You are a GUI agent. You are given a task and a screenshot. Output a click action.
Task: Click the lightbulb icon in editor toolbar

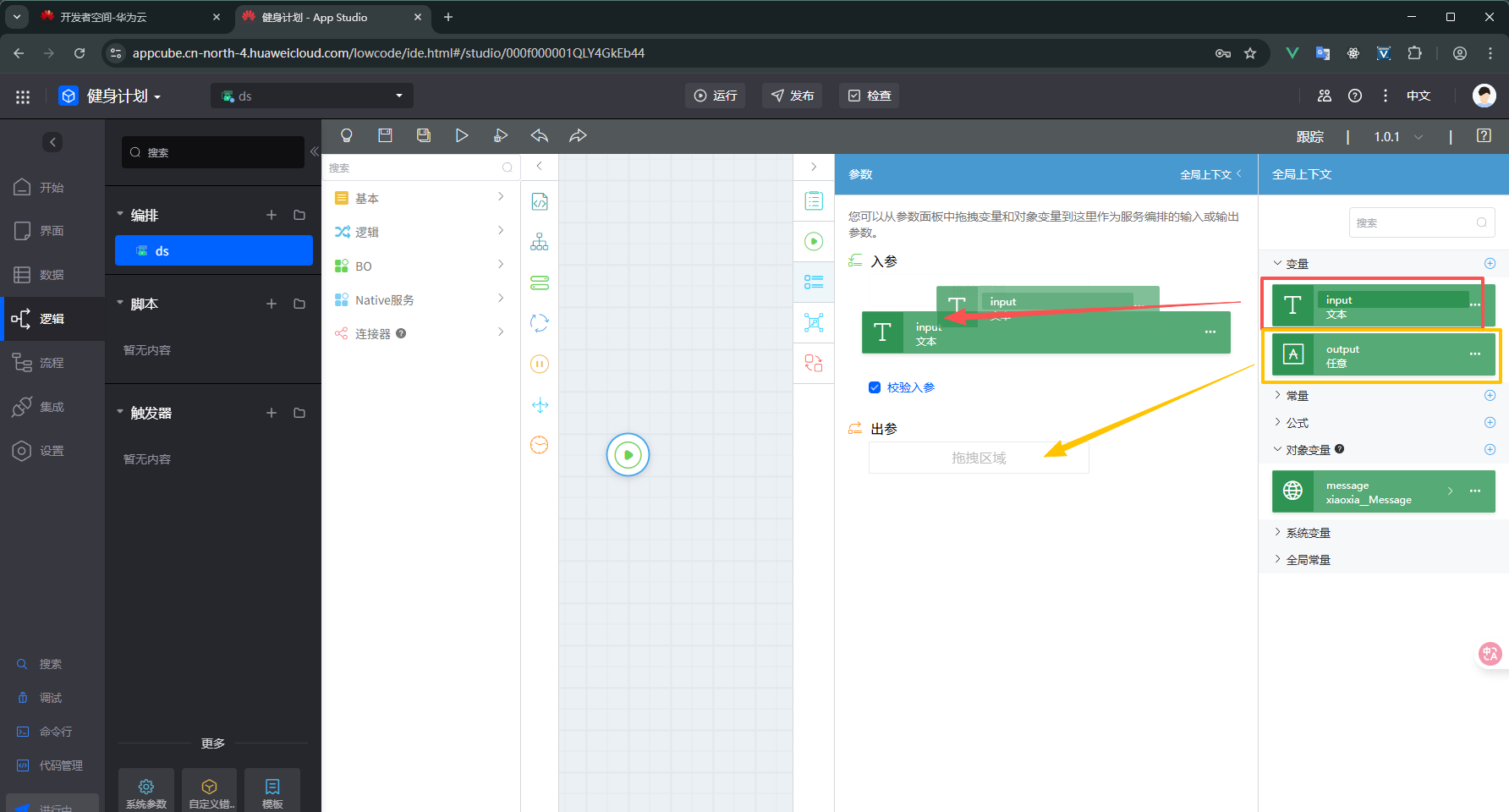point(346,135)
